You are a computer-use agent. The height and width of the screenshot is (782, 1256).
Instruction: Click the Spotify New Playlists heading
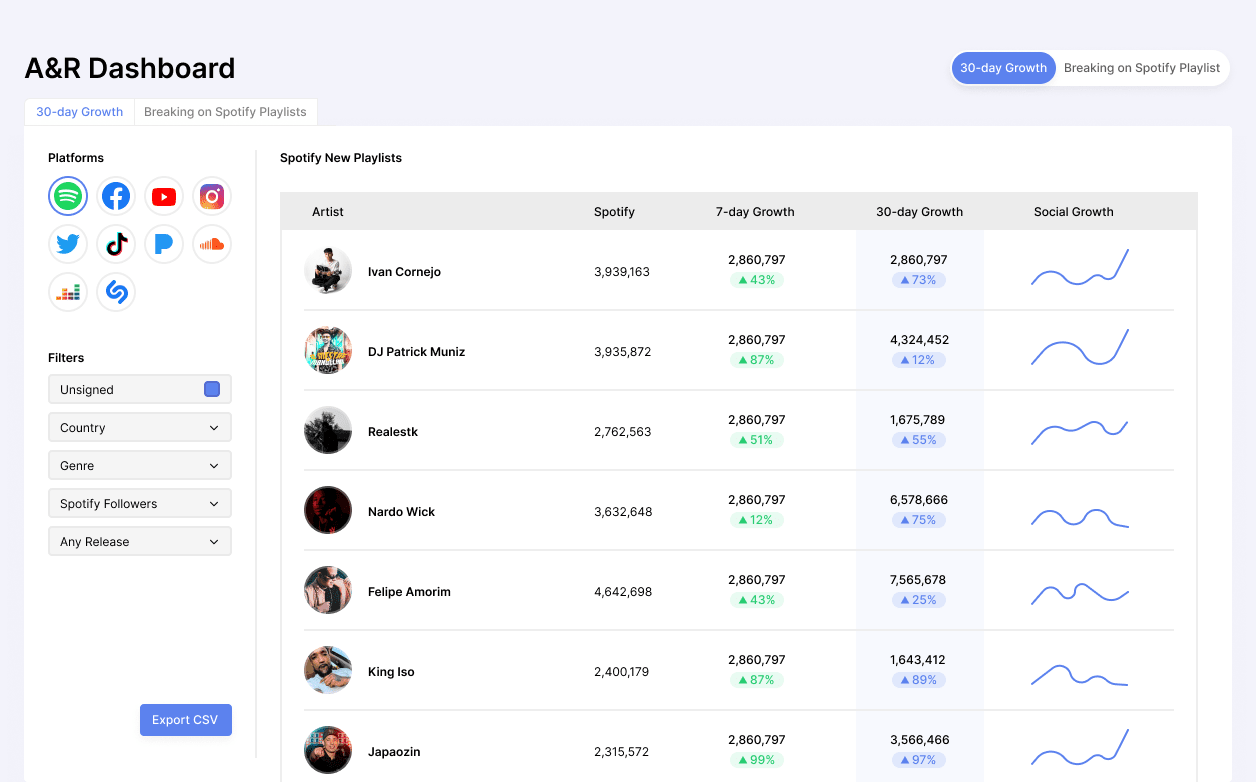(x=341, y=158)
